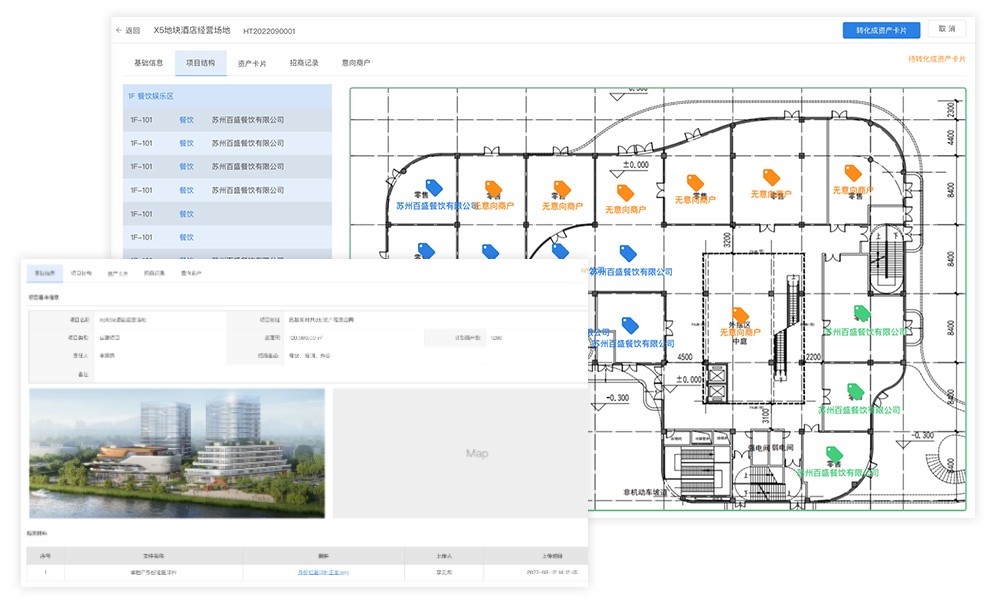Switch to the 基础信息 tab in the back window
This screenshot has width=997, height=602.
pyautogui.click(x=148, y=63)
